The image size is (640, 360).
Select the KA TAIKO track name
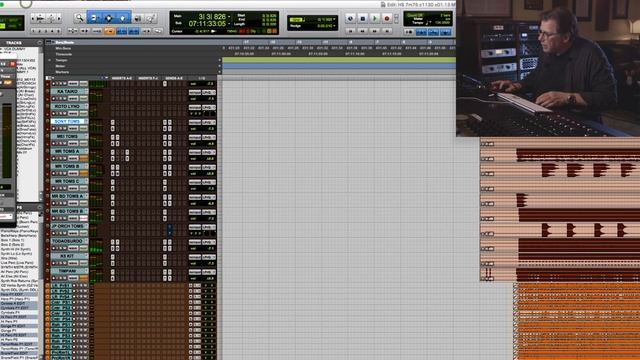(68, 91)
